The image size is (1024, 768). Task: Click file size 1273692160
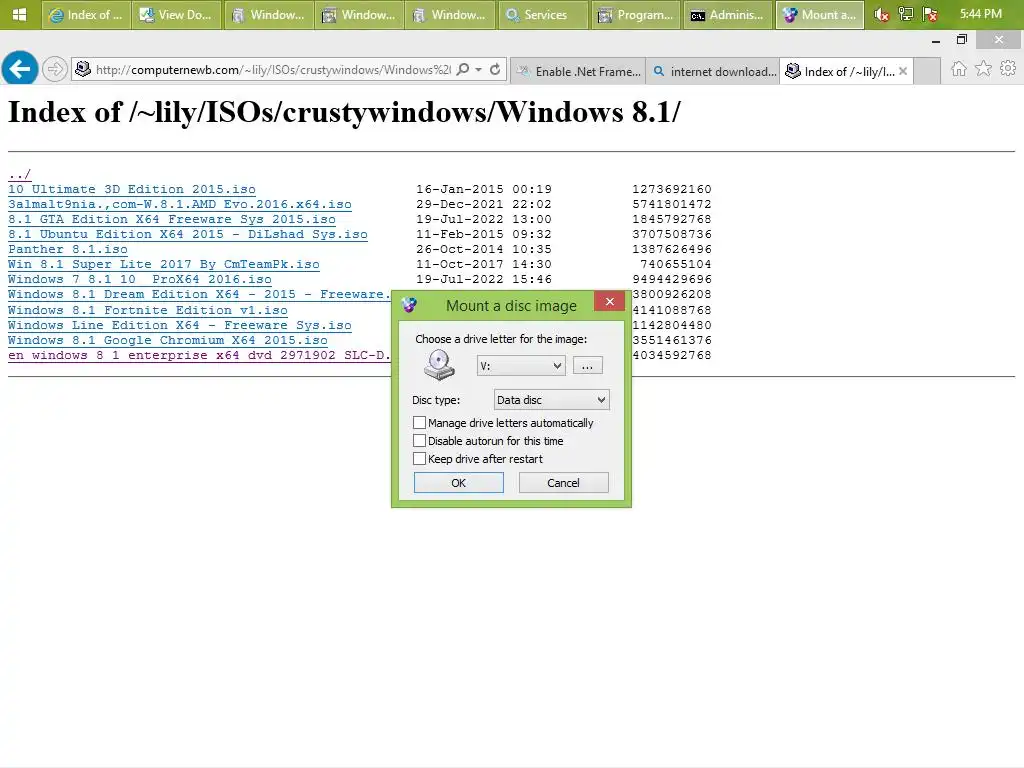(671, 189)
